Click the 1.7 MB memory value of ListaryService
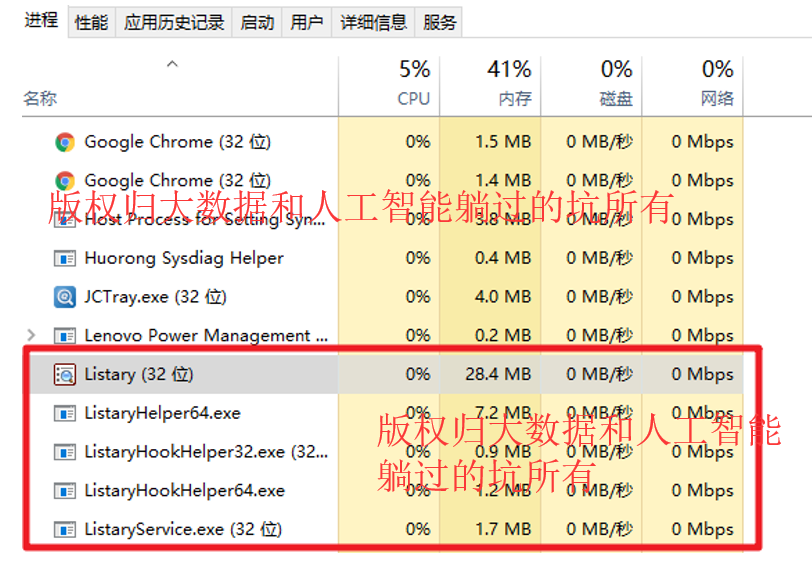 (503, 529)
